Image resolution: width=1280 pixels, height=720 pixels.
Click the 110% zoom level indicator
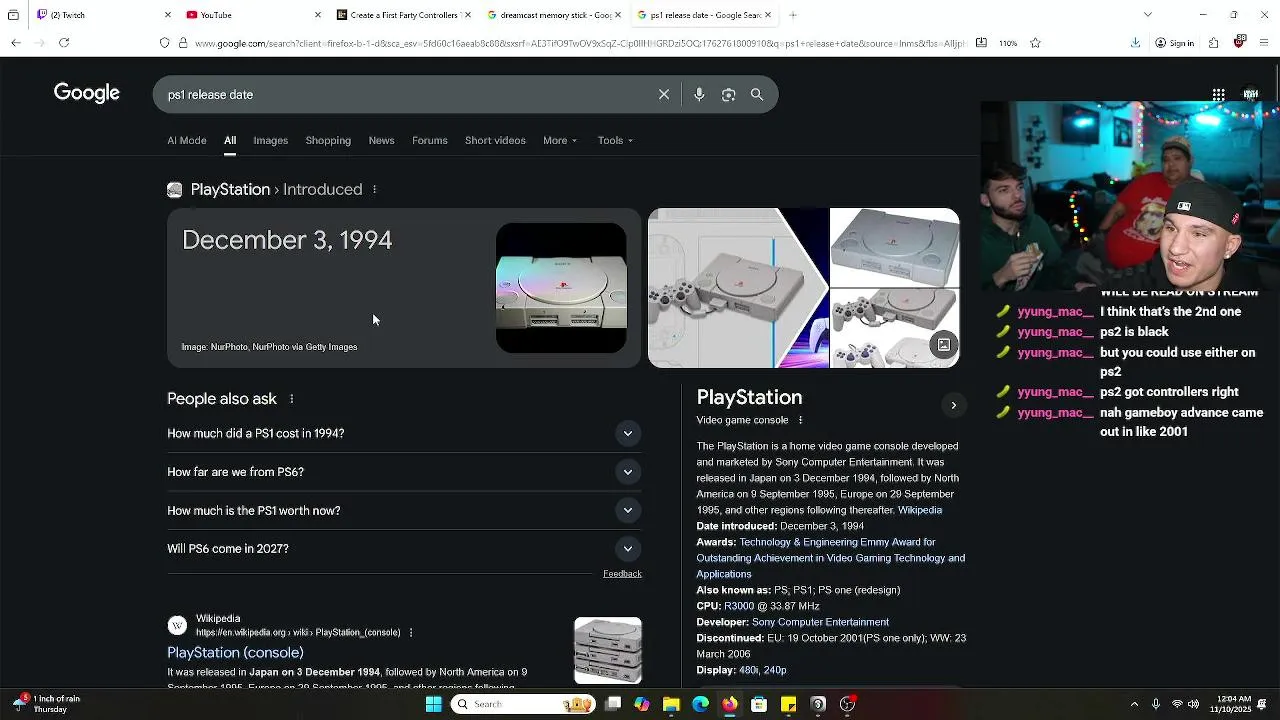[x=1008, y=43]
